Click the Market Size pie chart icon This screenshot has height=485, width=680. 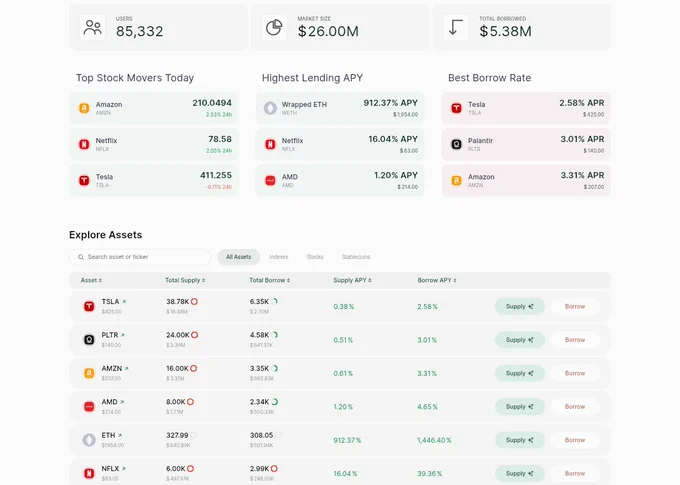point(274,27)
